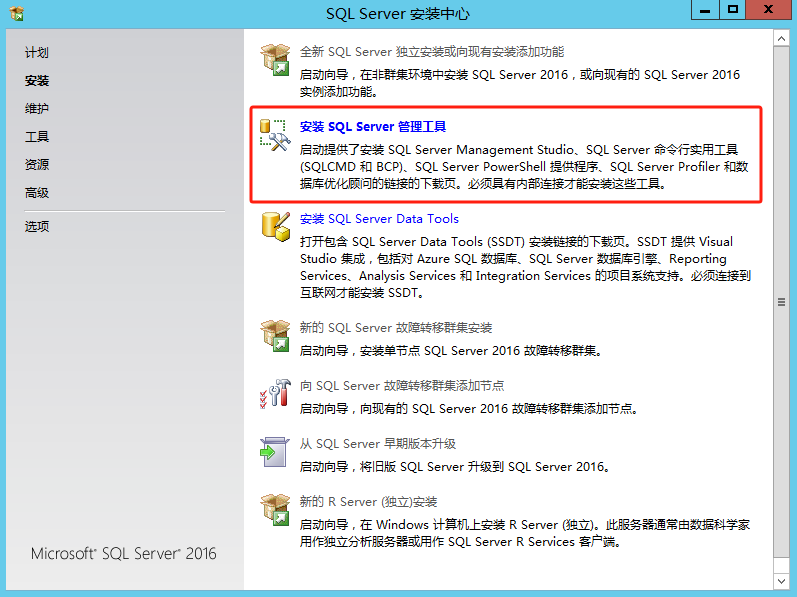
Task: Click the text 向现有的 SQL Server 2016 故障转移群集添加节点
Action: click(x=499, y=409)
